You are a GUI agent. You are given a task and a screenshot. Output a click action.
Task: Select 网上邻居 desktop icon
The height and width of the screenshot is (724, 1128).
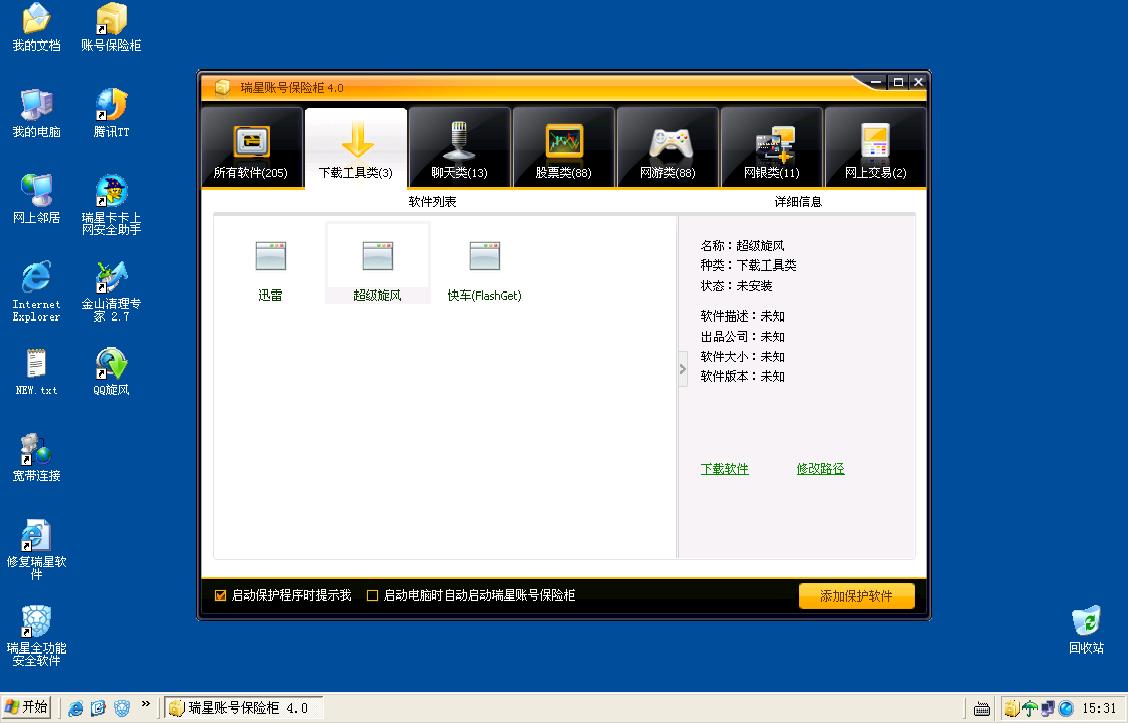pyautogui.click(x=36, y=199)
